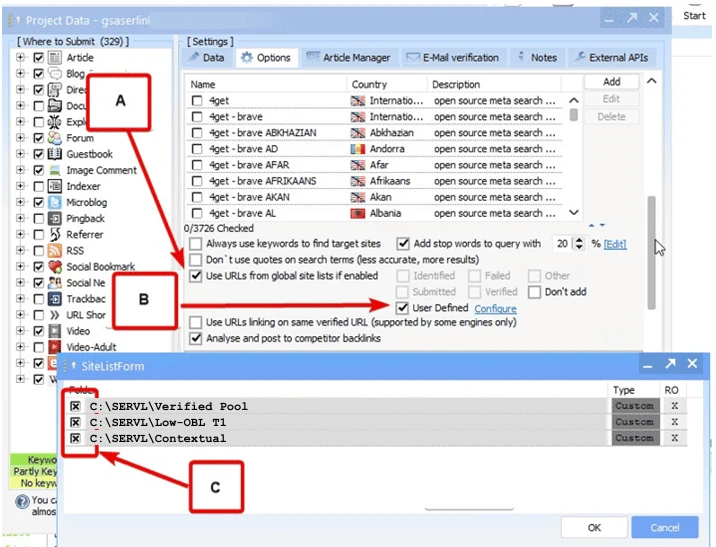Viewport: 716px width, 547px height.
Task: Uncheck the Verified Pool folder
Action: tap(75, 406)
